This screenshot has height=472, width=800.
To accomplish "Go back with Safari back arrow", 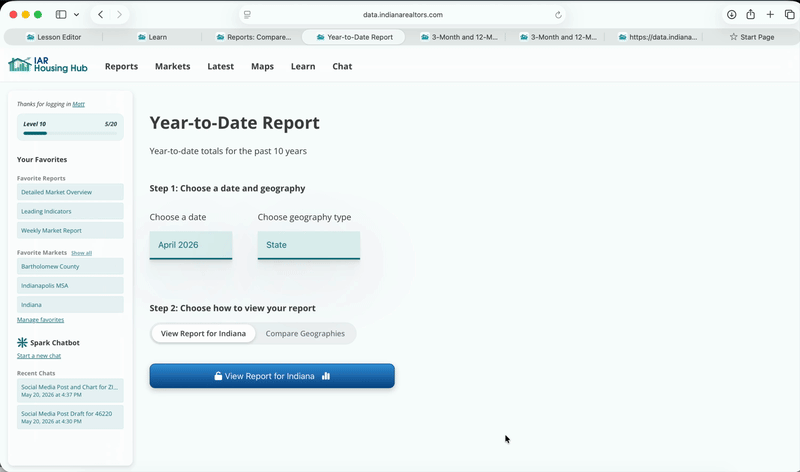I will click(101, 15).
